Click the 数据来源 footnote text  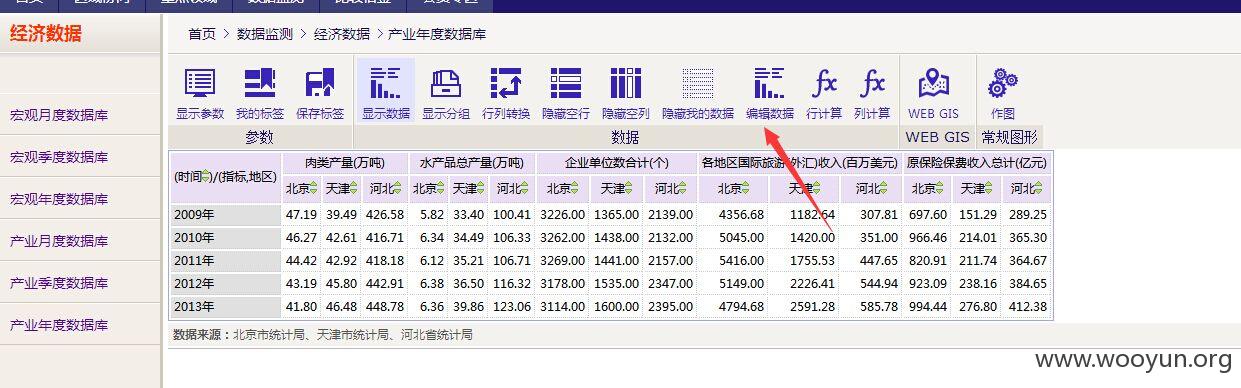coord(322,335)
